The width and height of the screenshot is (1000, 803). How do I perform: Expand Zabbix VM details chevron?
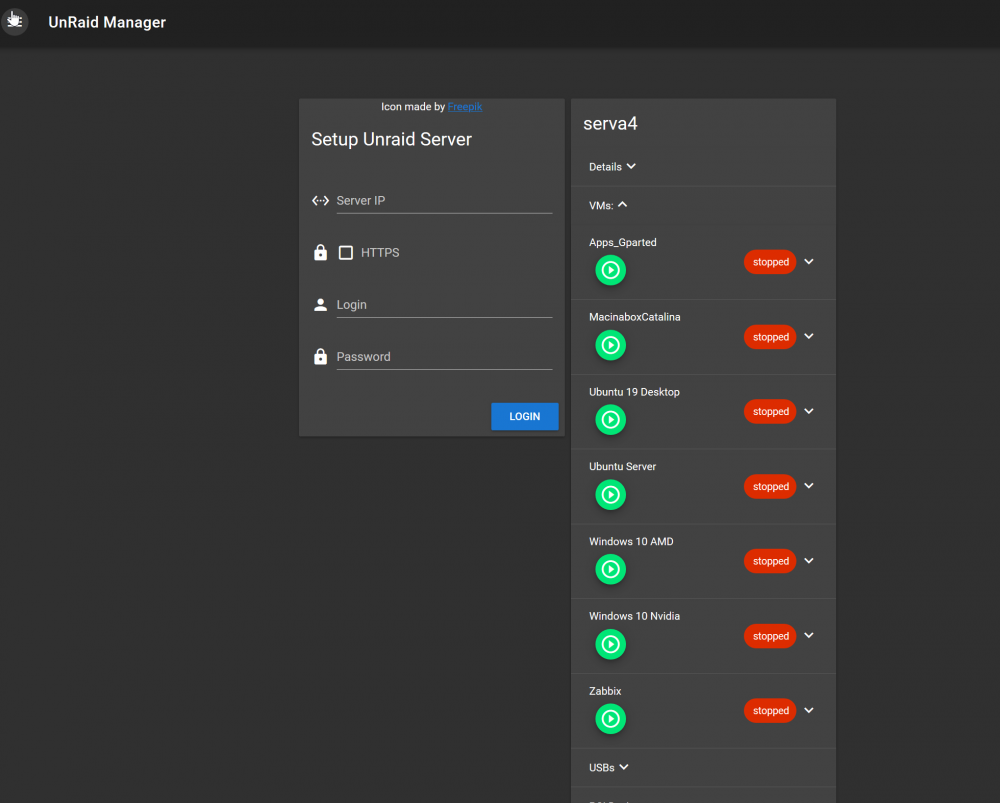(x=809, y=711)
